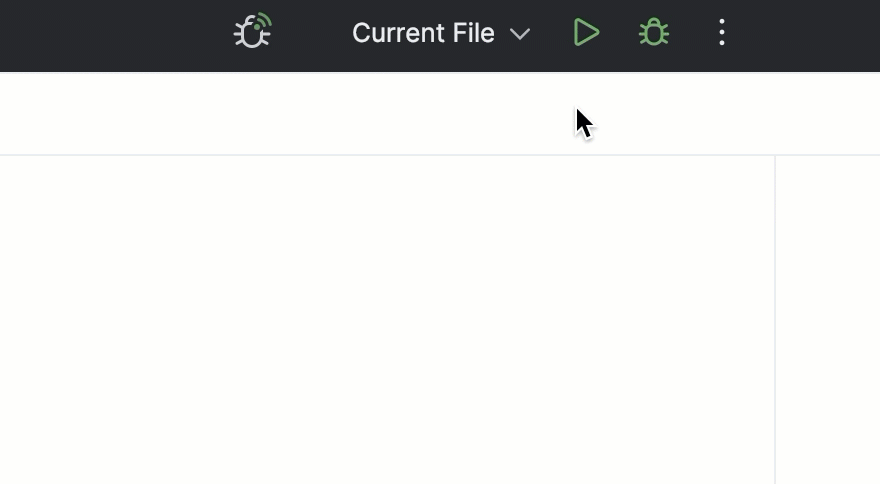Click the Run button in the toolbar

tap(586, 32)
